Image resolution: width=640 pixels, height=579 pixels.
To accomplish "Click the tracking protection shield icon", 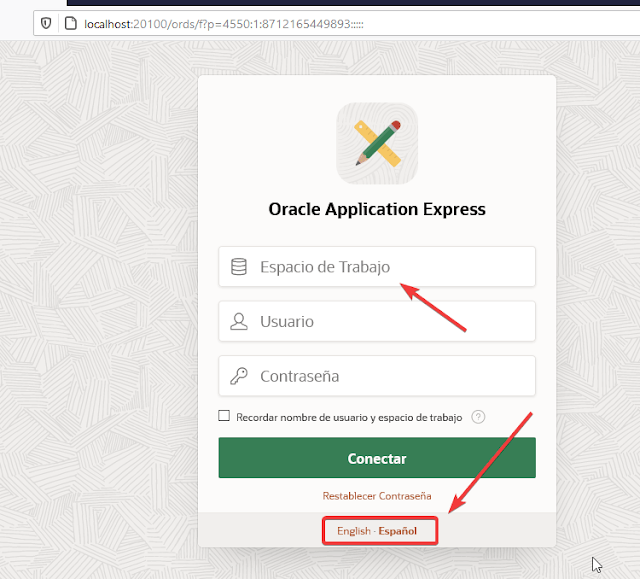I will coord(46,23).
